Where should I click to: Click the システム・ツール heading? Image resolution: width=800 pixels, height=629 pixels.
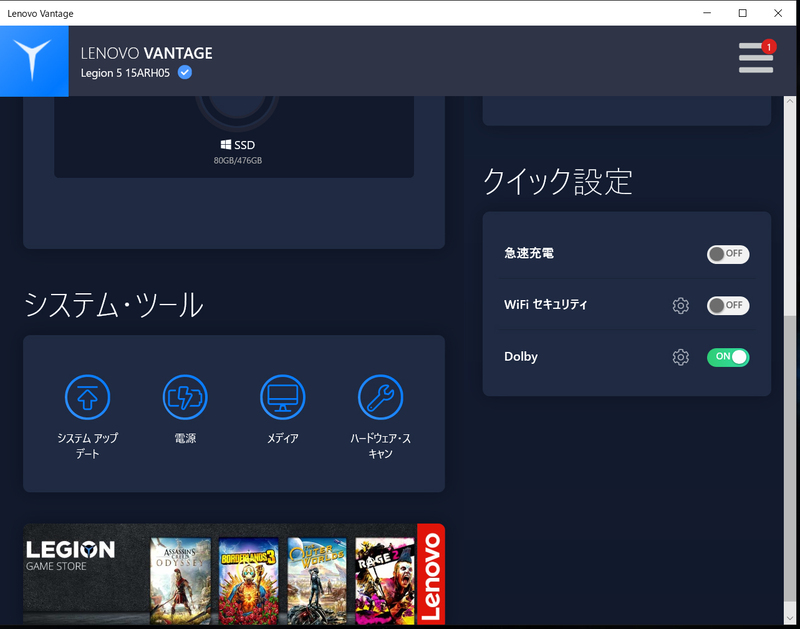[114, 305]
